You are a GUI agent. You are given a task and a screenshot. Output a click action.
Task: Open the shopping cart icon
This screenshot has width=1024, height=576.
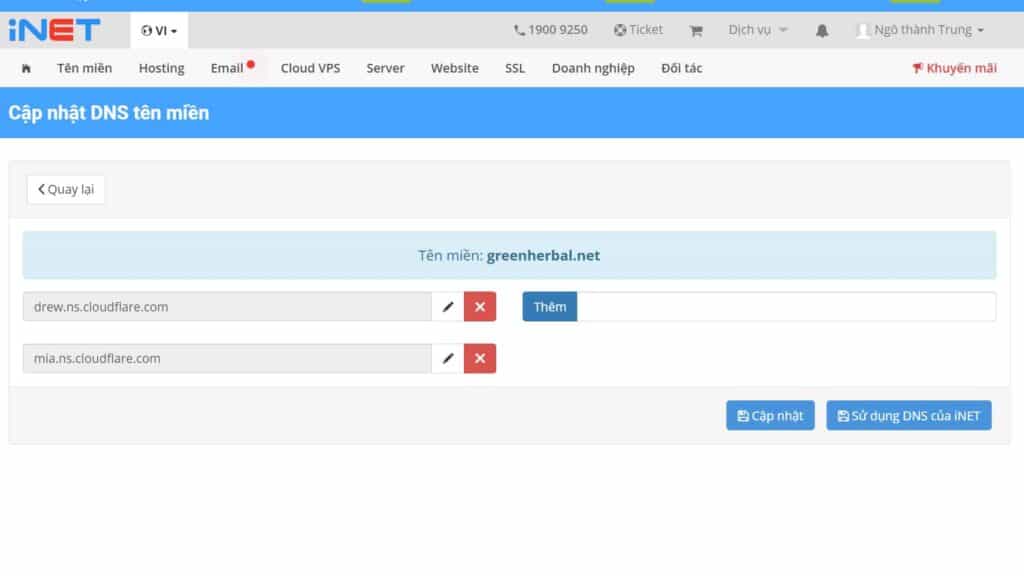tap(696, 31)
